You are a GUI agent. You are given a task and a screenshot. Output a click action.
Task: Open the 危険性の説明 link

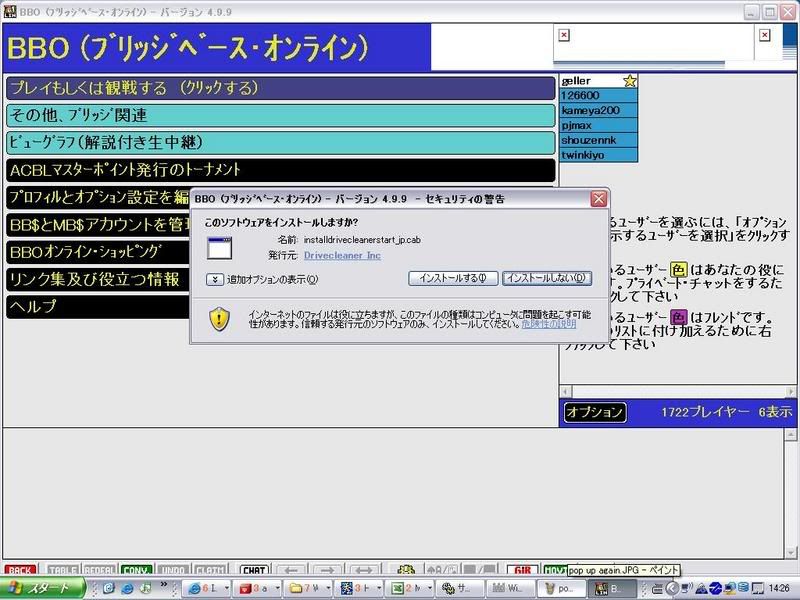[548, 324]
